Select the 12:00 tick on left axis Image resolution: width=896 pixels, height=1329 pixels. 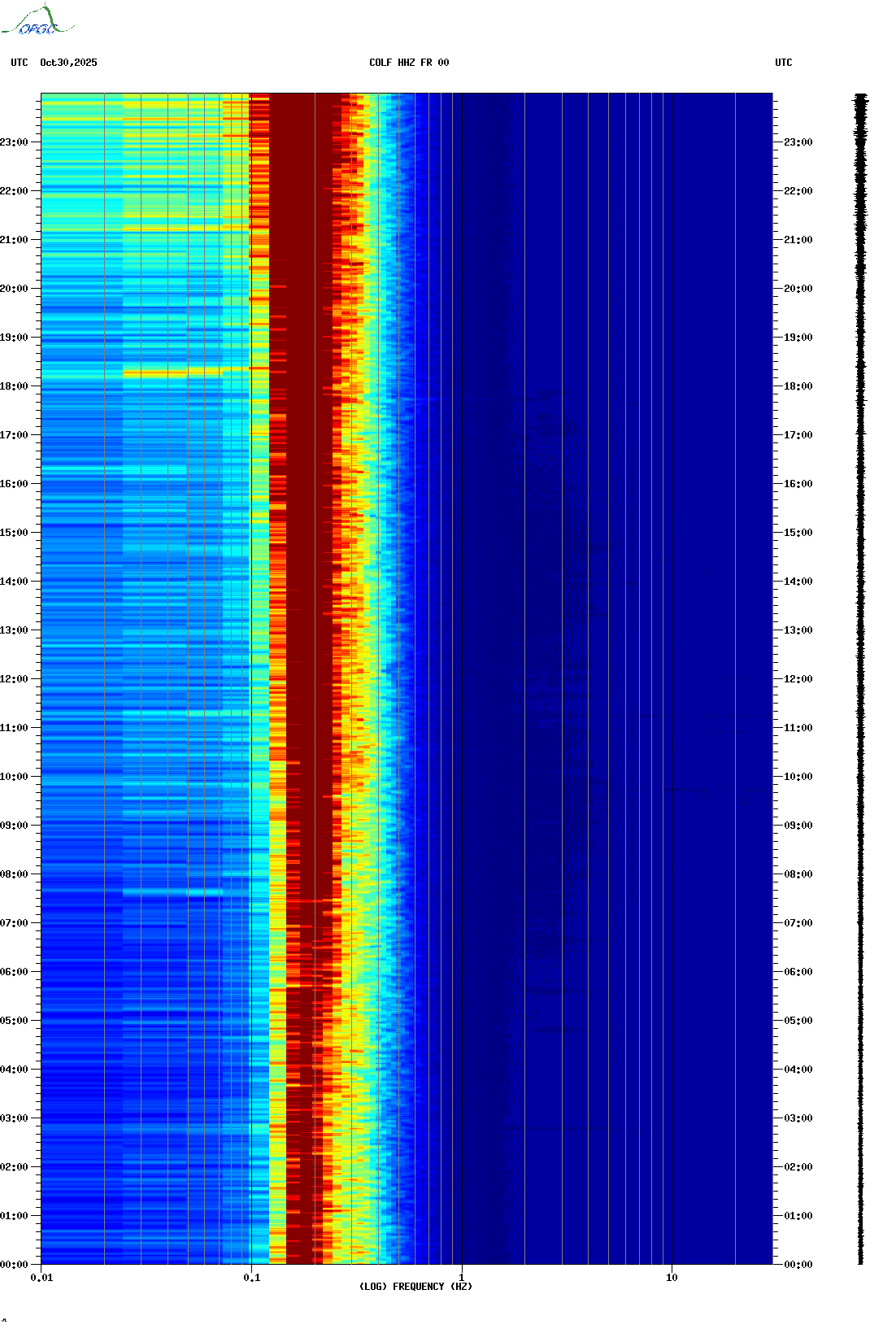coord(14,679)
